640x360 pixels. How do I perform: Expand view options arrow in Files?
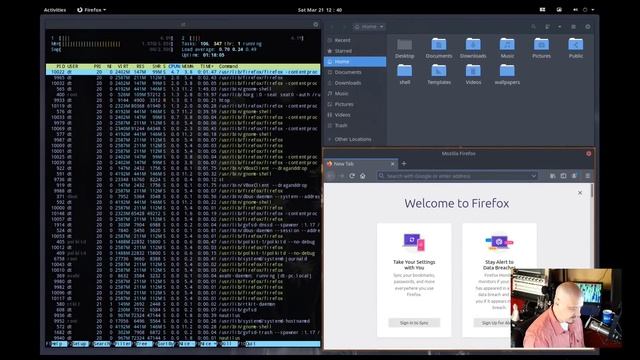click(x=559, y=27)
